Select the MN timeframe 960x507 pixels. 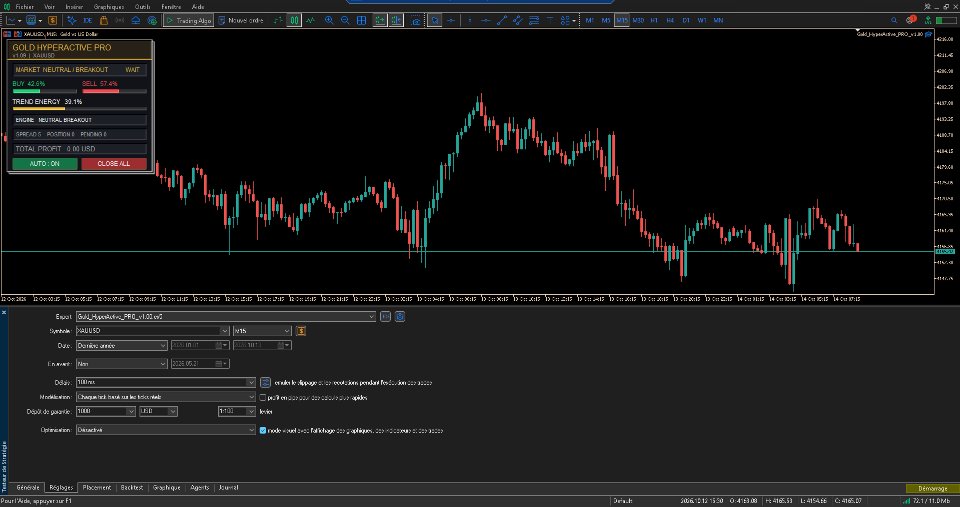719,20
